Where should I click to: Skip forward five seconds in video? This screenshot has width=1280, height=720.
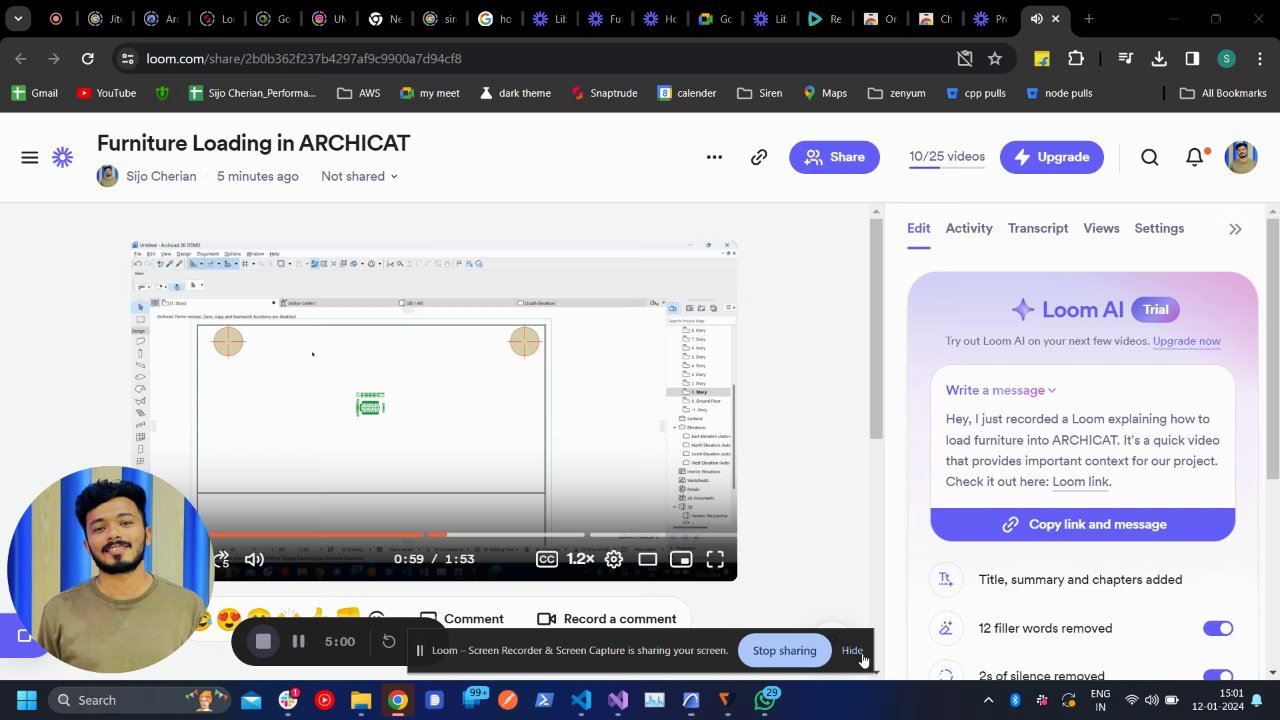coord(221,559)
